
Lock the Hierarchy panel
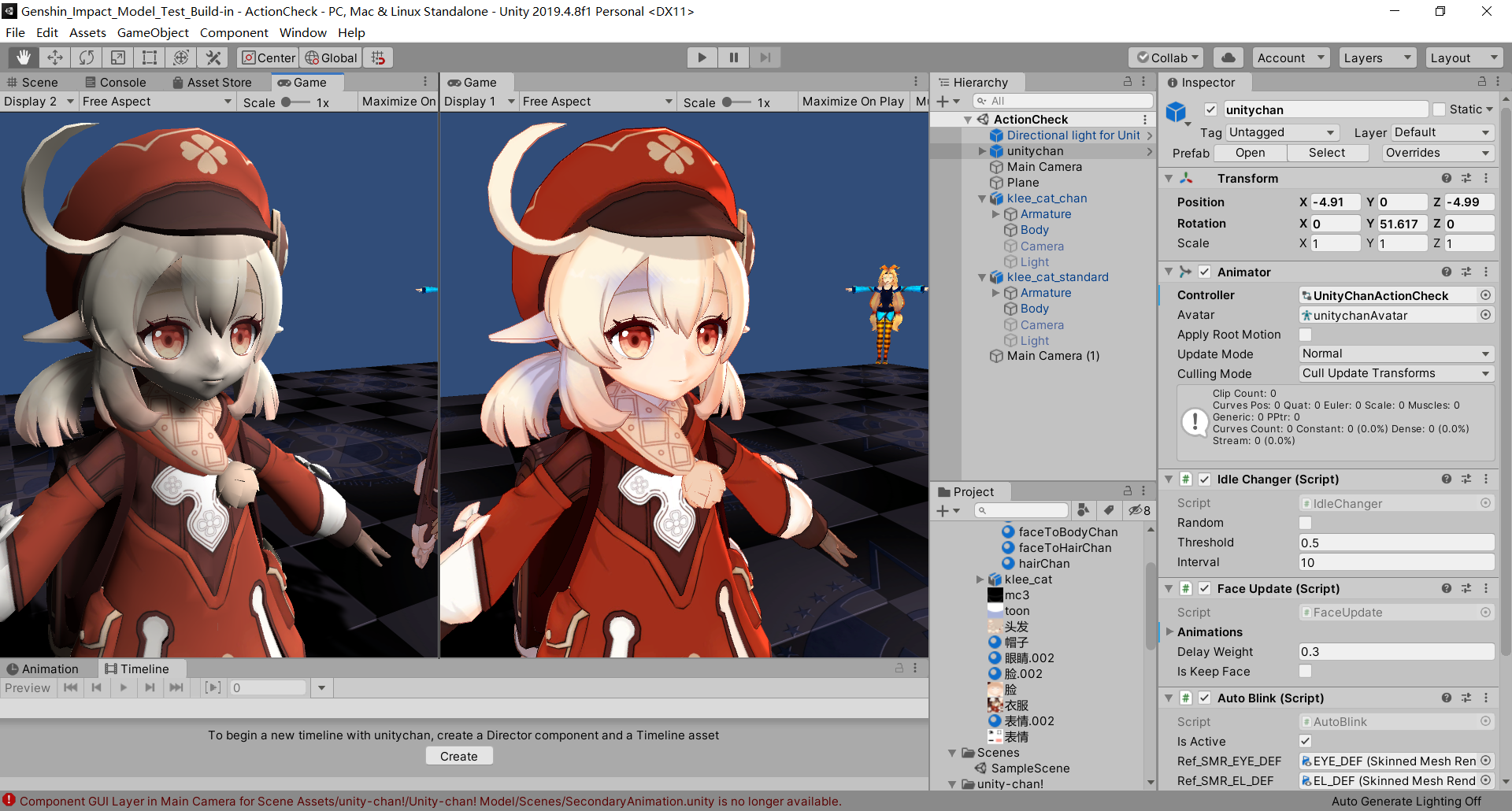click(1127, 82)
